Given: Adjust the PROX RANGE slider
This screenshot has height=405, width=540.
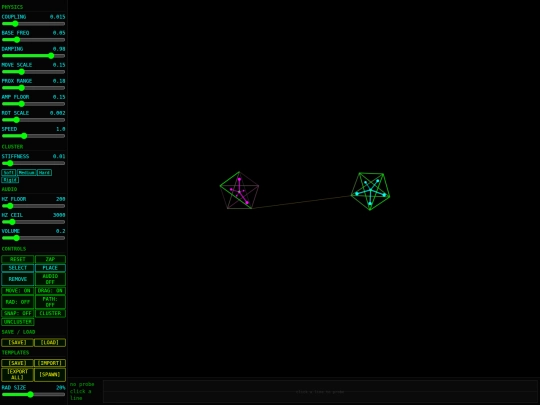Looking at the screenshot, I should pos(33,88).
